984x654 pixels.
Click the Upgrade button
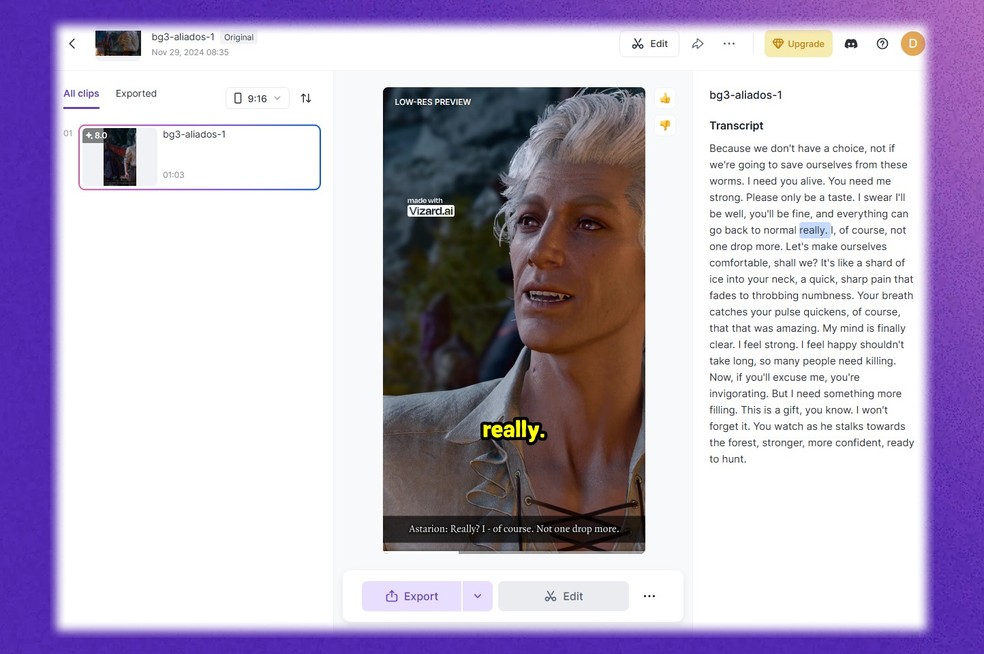pyautogui.click(x=798, y=43)
